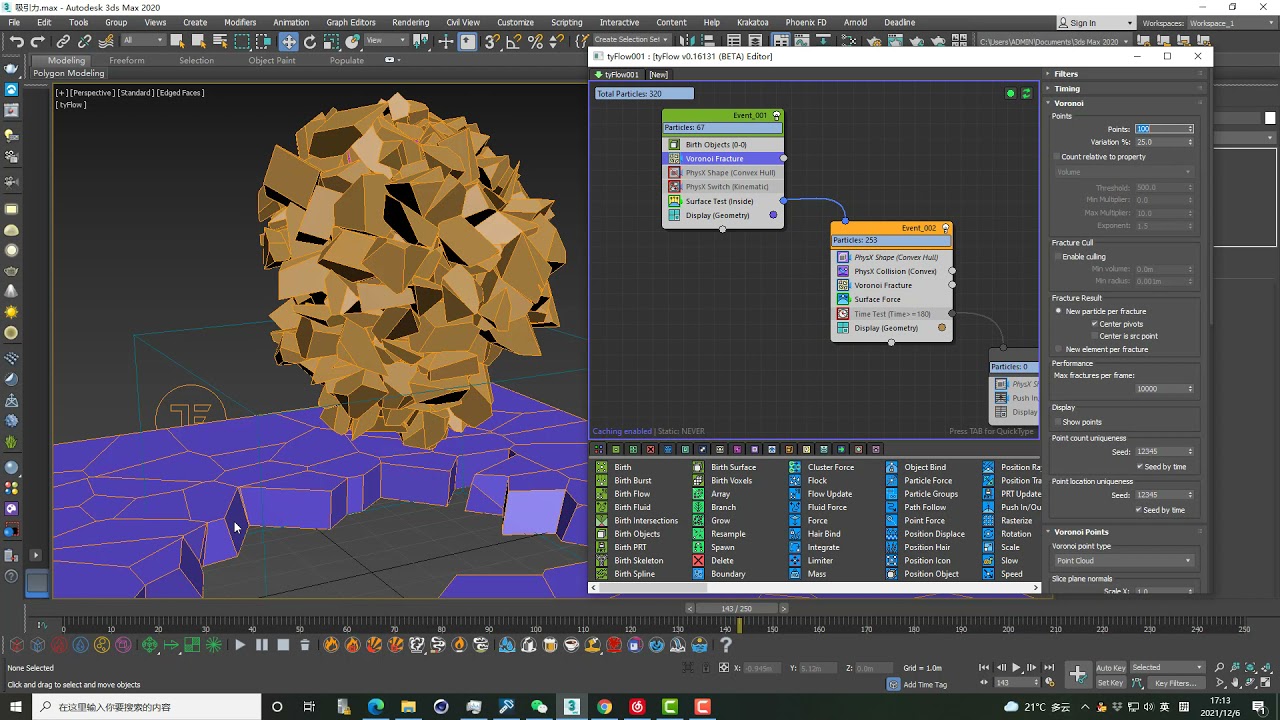Toggle Seed by time under Point location uniqueness
This screenshot has width=1280, height=720.
pyautogui.click(x=1140, y=510)
